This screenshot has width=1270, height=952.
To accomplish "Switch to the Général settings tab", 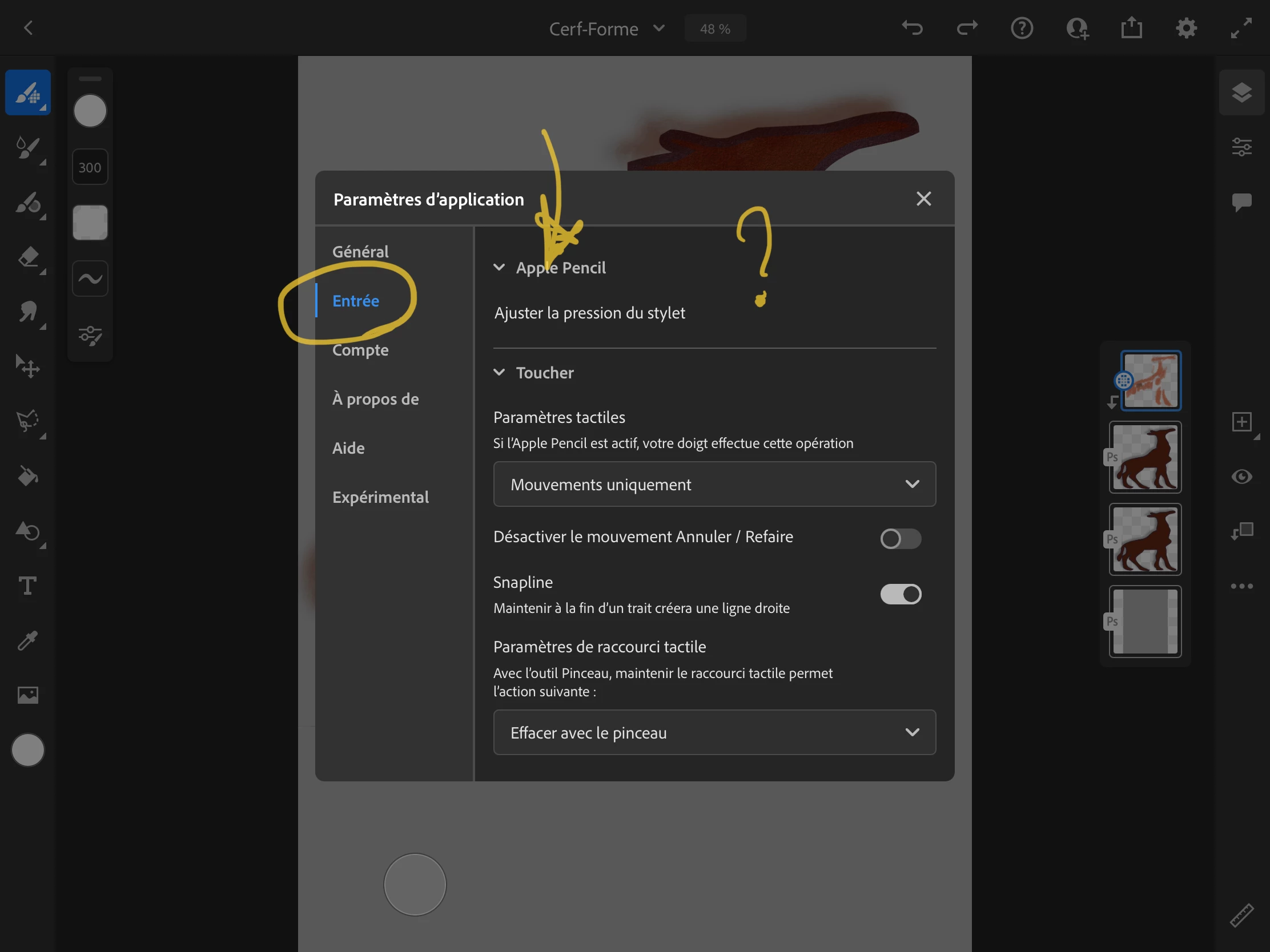I will coord(360,252).
